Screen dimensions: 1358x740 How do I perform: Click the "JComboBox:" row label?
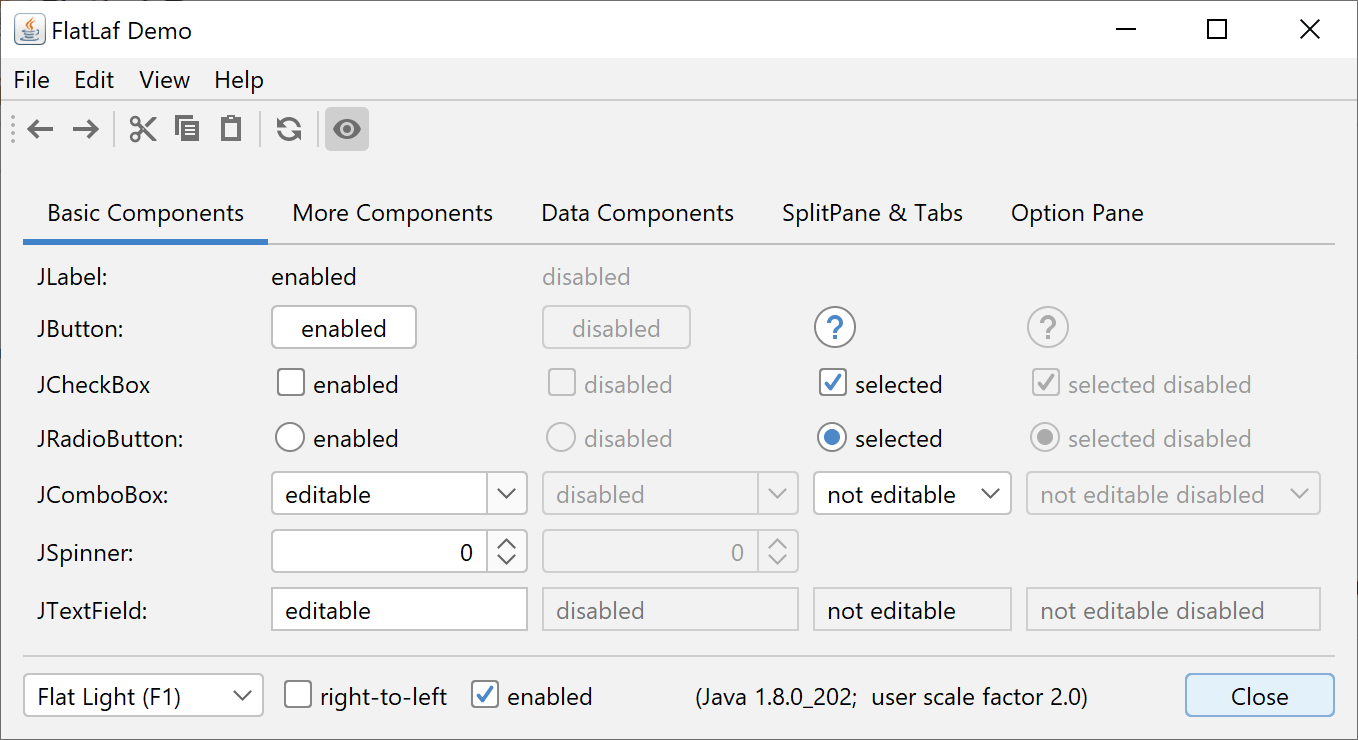pyautogui.click(x=102, y=494)
